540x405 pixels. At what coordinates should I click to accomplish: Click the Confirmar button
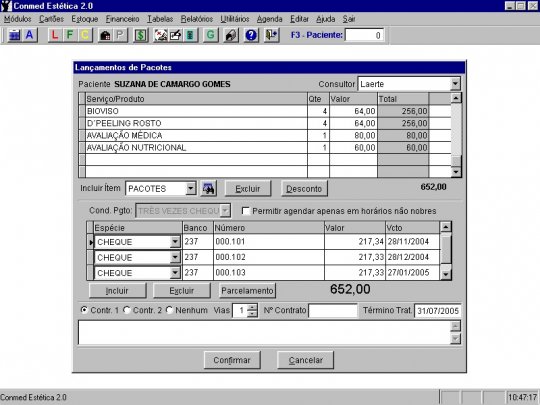coord(232,360)
